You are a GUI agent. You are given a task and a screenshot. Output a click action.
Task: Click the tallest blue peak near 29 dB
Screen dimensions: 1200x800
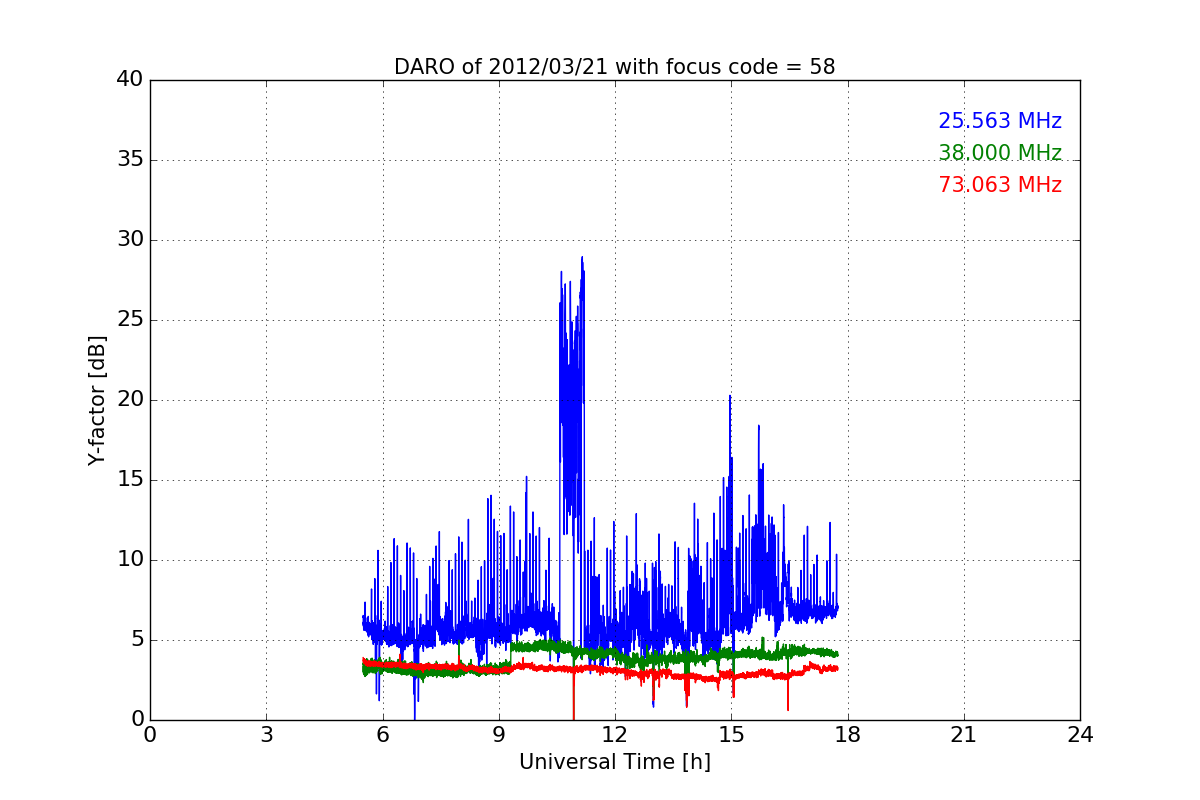582,258
